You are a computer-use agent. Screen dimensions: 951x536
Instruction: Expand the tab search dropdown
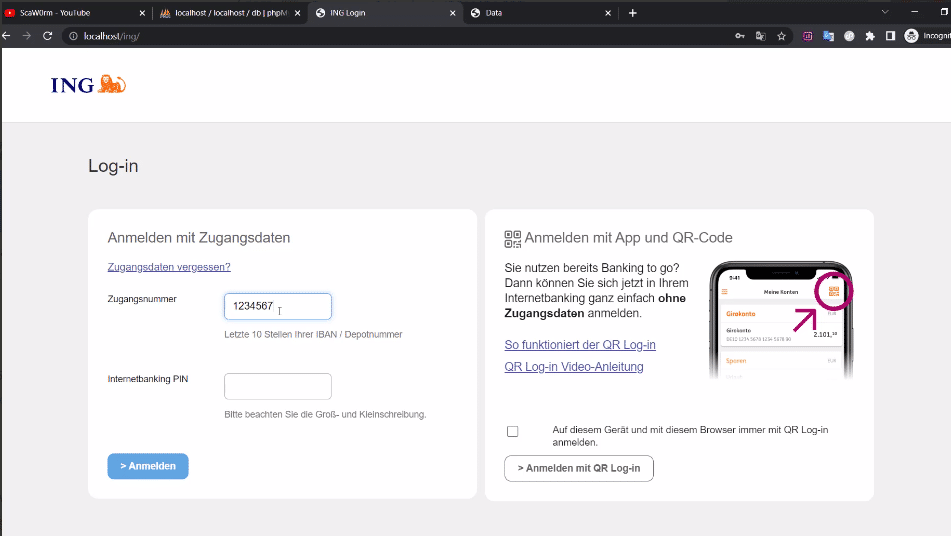pos(884,12)
